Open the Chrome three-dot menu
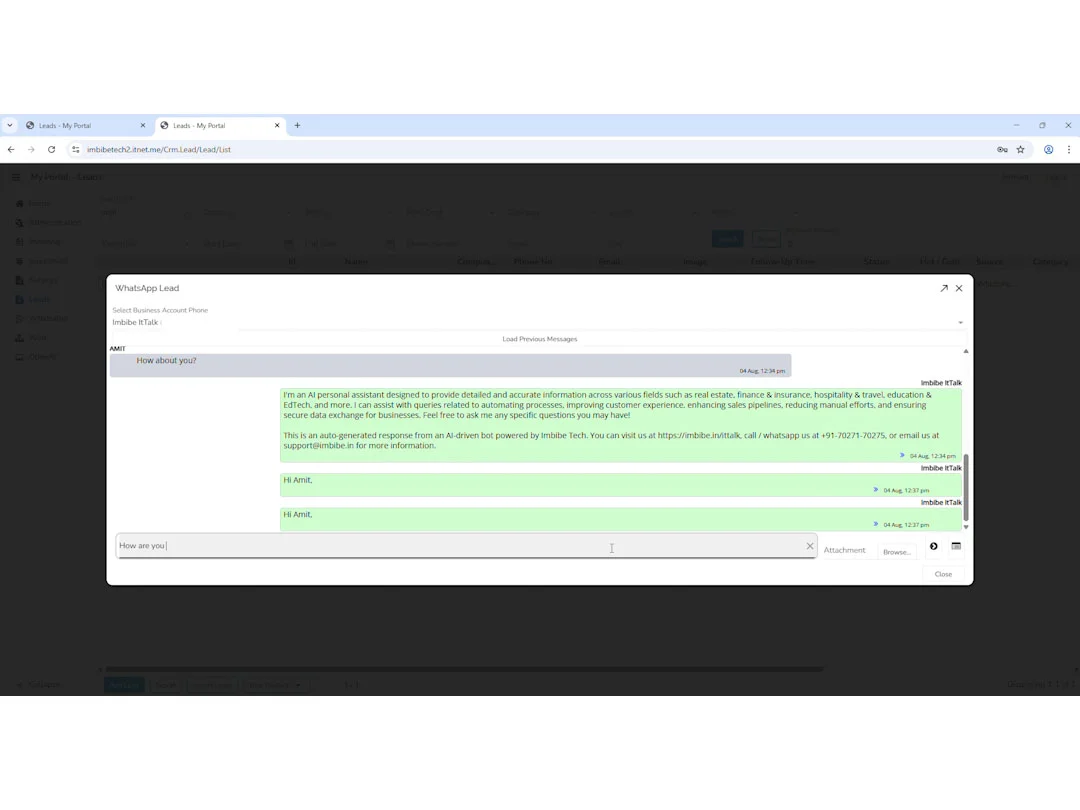 coord(1069,149)
